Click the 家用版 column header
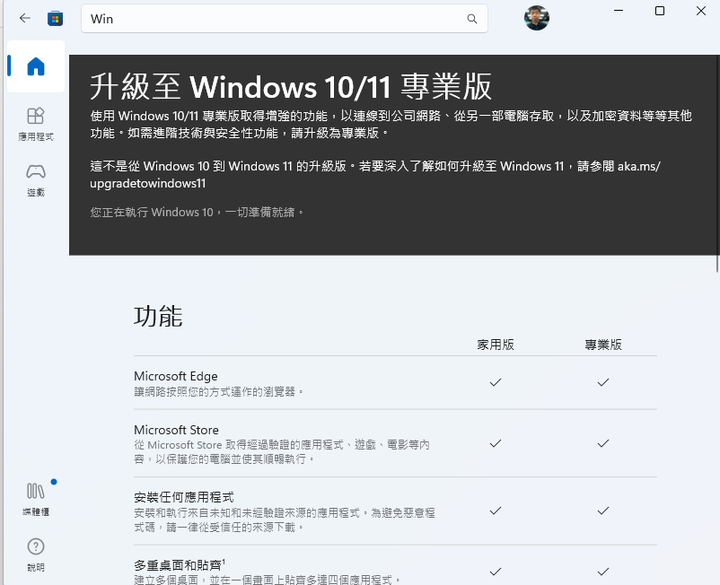720x585 pixels. coord(495,344)
